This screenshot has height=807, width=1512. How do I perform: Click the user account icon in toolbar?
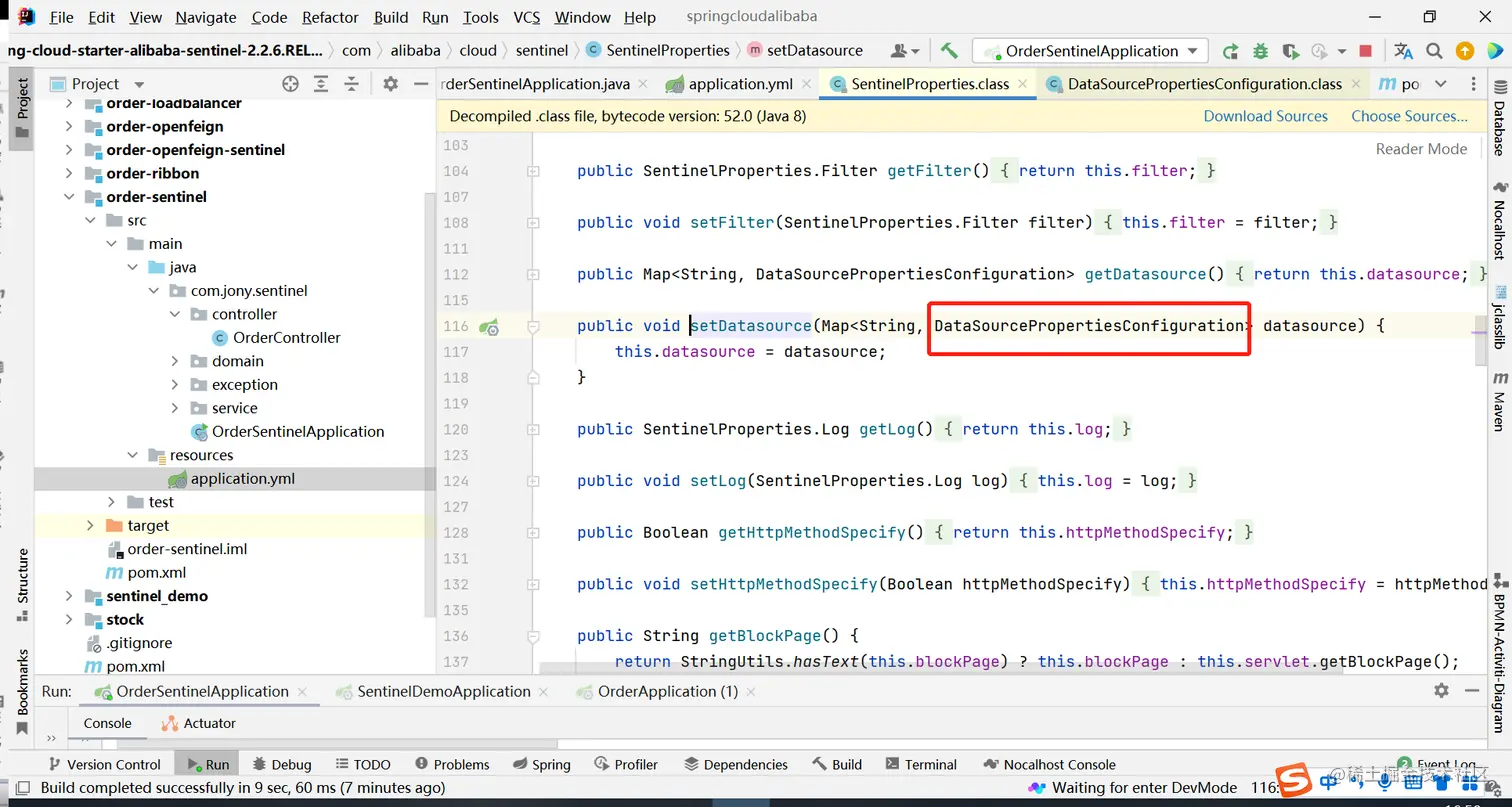point(904,51)
